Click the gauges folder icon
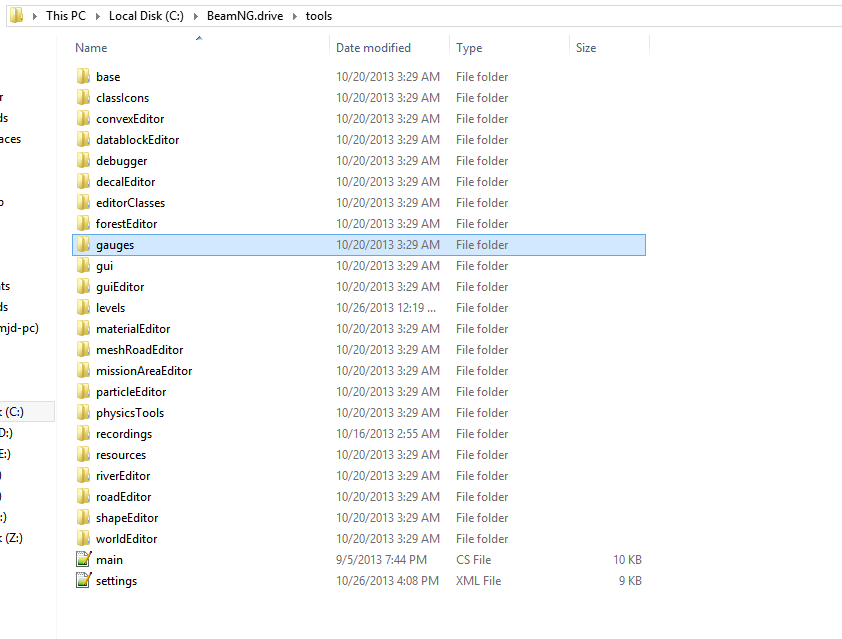This screenshot has width=842, height=639. tap(83, 244)
